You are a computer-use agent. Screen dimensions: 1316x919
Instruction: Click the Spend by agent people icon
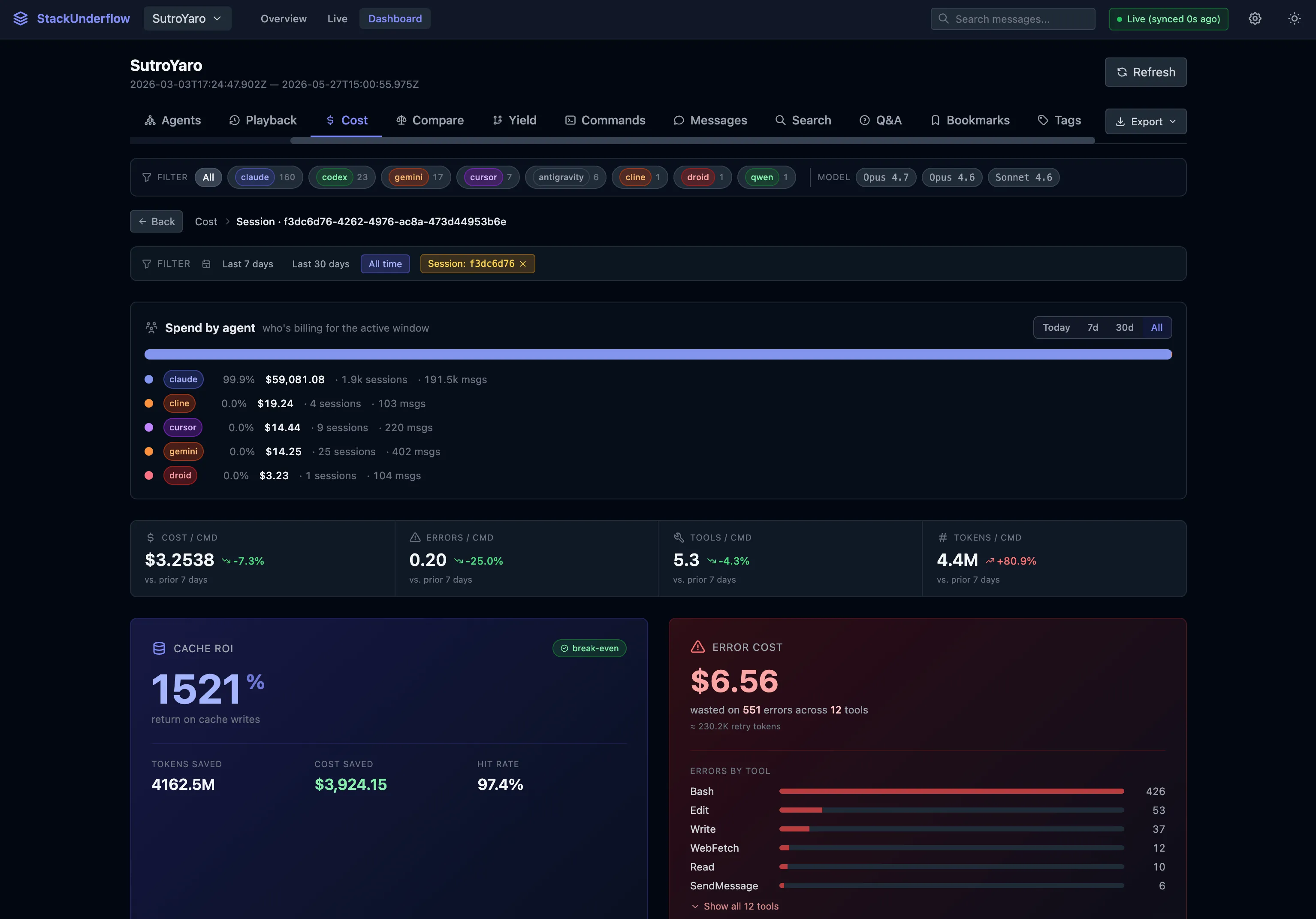point(151,328)
